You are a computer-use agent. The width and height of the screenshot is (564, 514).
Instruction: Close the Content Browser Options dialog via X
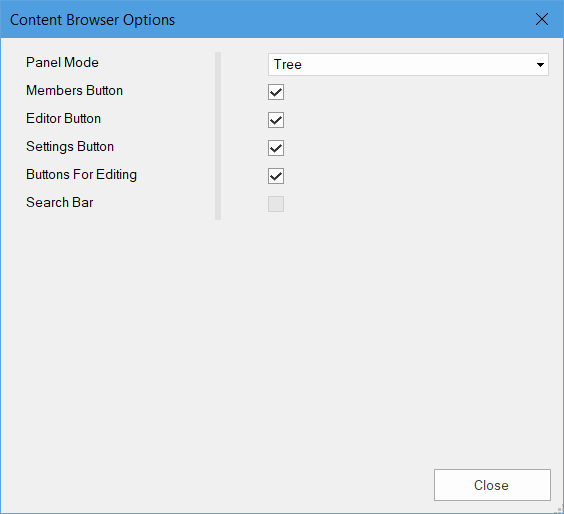click(542, 19)
